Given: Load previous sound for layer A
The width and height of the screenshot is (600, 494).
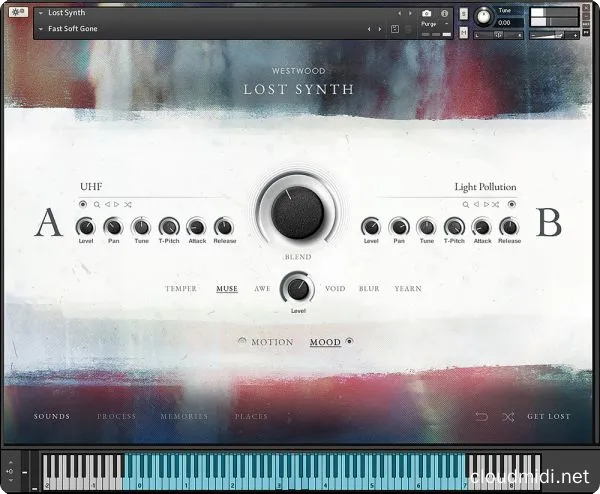Looking at the screenshot, I should point(108,205).
